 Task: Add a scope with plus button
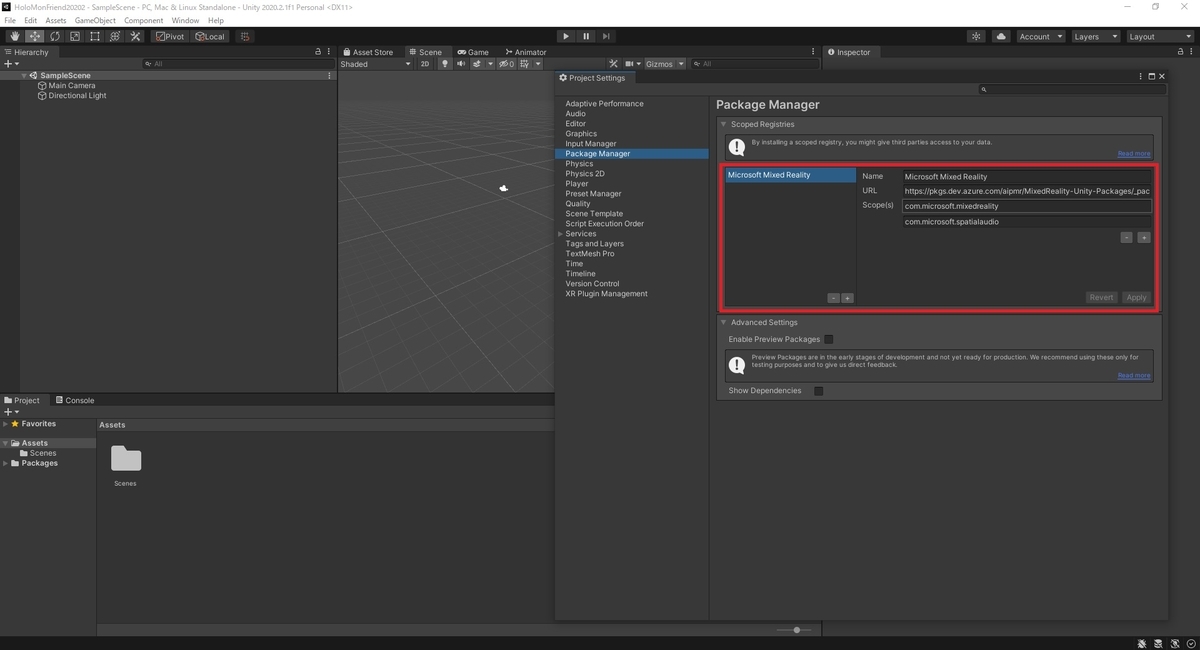click(x=1144, y=238)
